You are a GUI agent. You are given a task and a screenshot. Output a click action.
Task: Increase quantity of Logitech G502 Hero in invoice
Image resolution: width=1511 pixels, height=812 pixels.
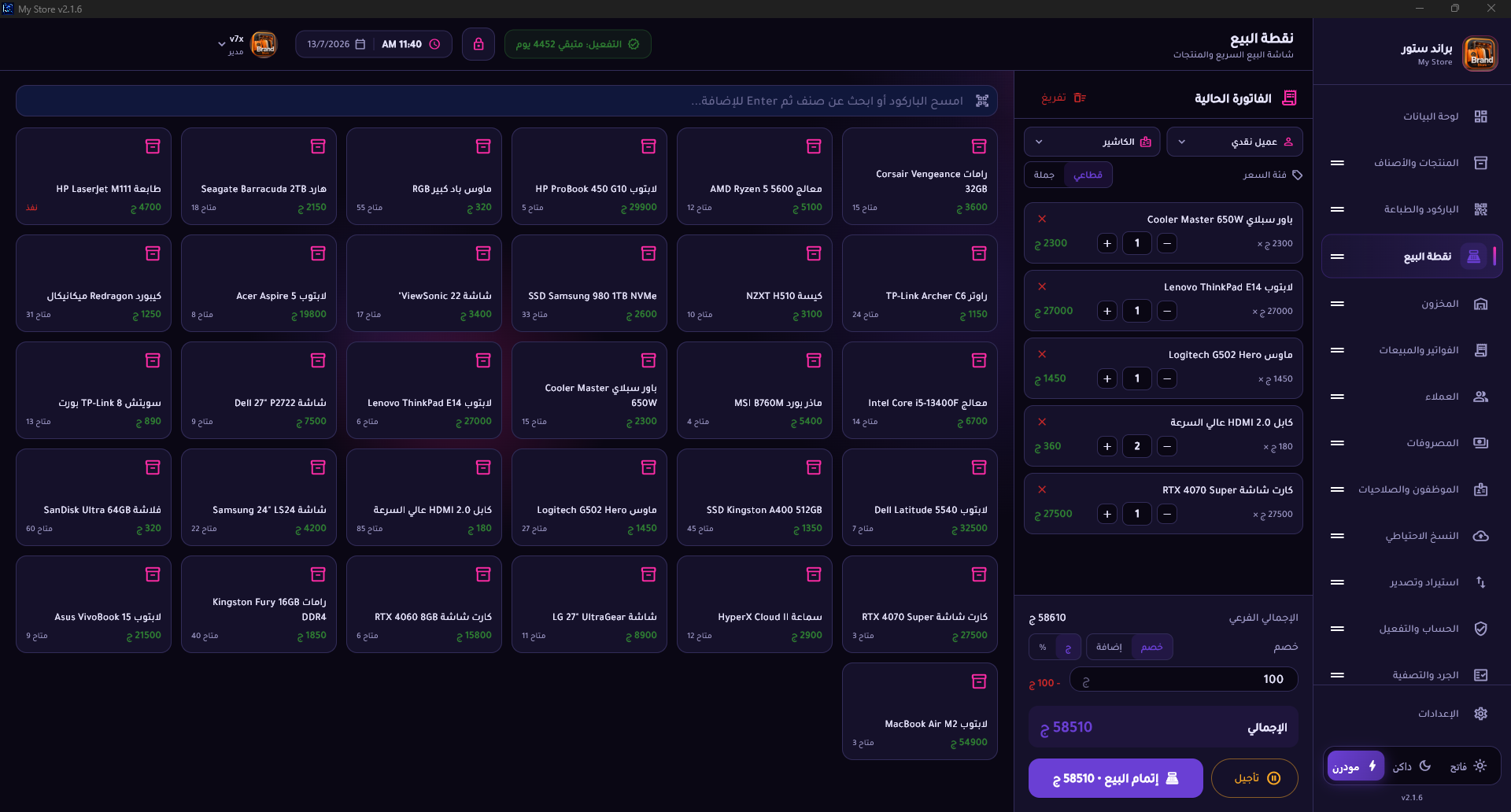pyautogui.click(x=1107, y=378)
